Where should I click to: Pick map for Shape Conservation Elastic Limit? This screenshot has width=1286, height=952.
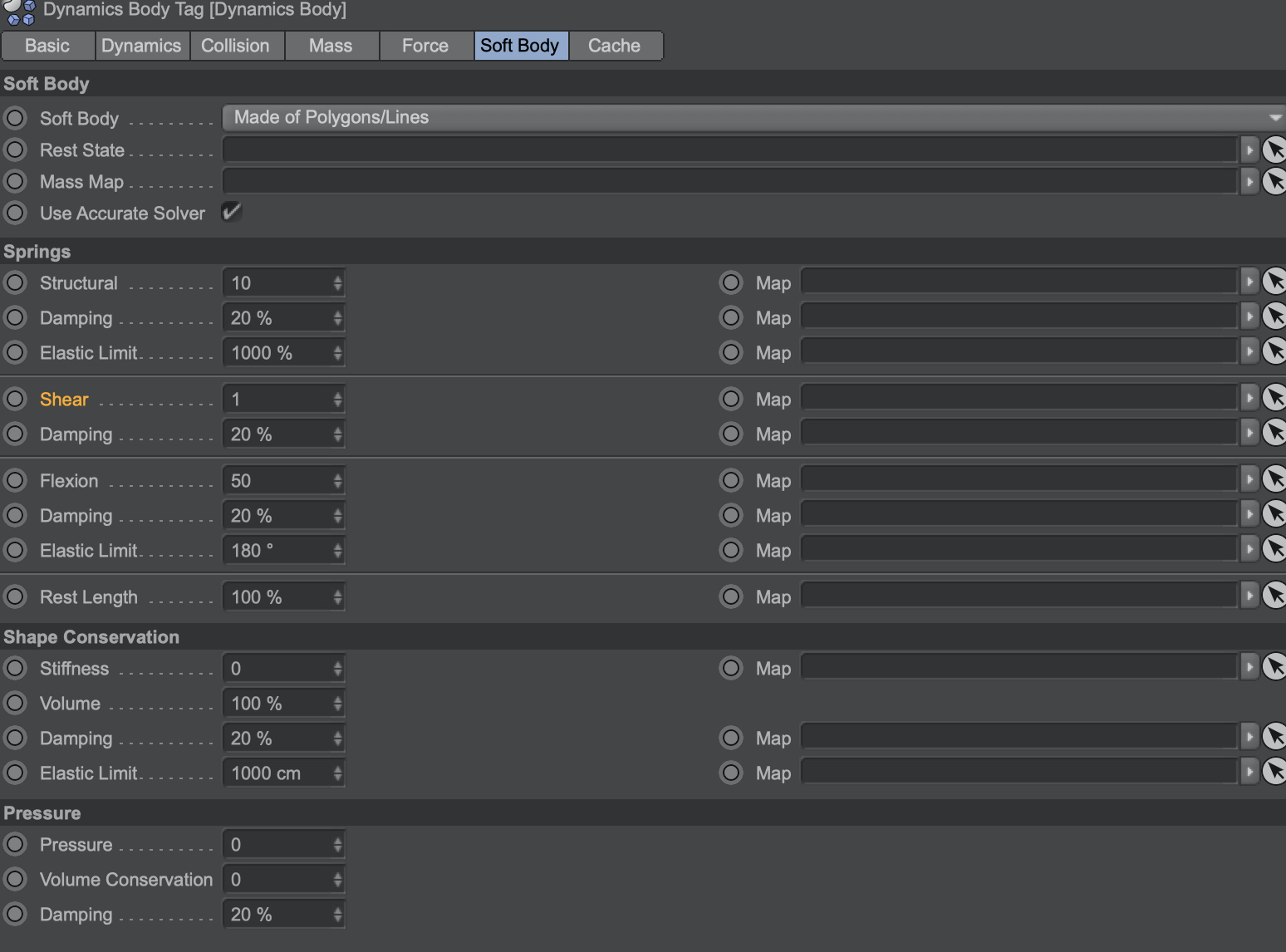(1274, 773)
